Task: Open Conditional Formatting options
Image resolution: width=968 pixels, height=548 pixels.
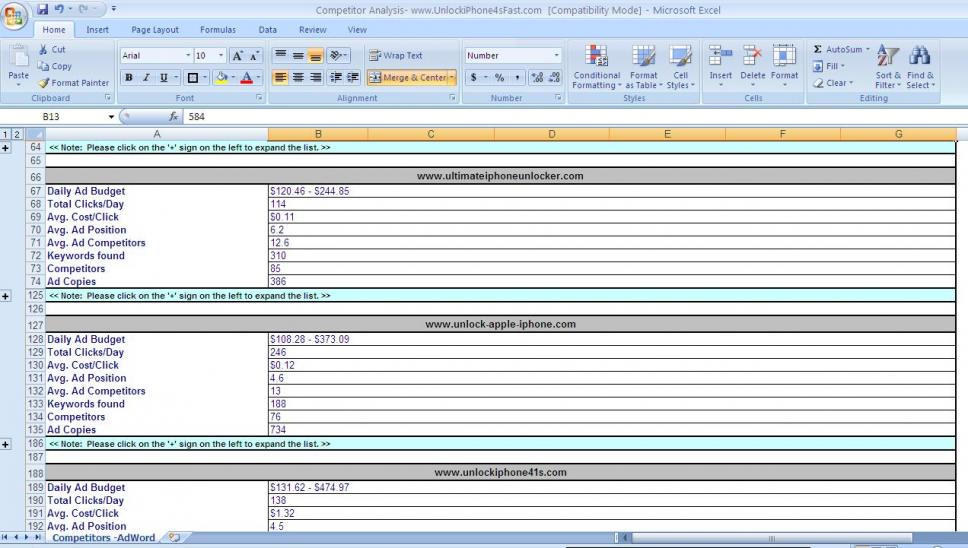Action: (596, 67)
